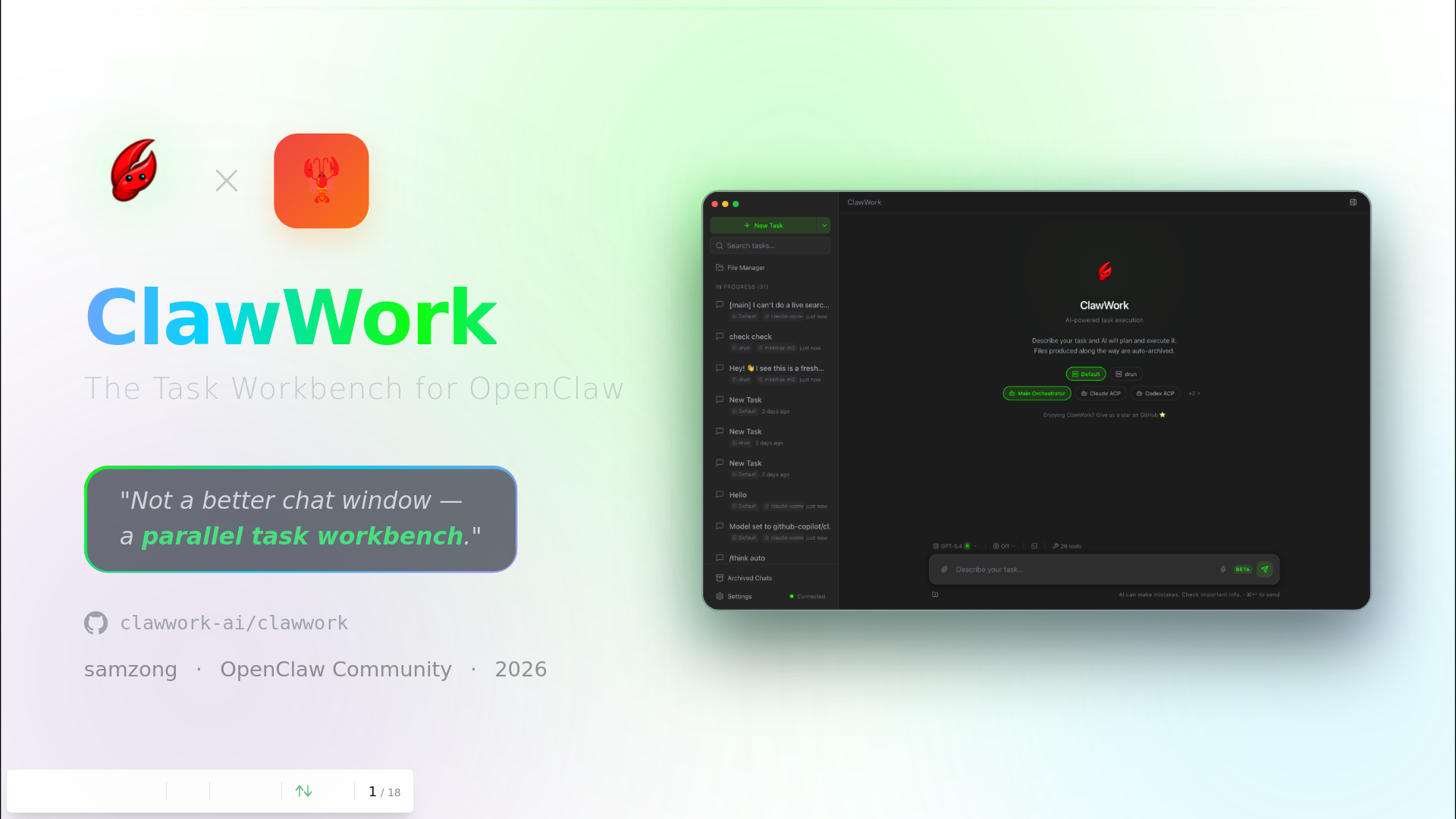Click the paperclip attach icon

[x=944, y=570]
